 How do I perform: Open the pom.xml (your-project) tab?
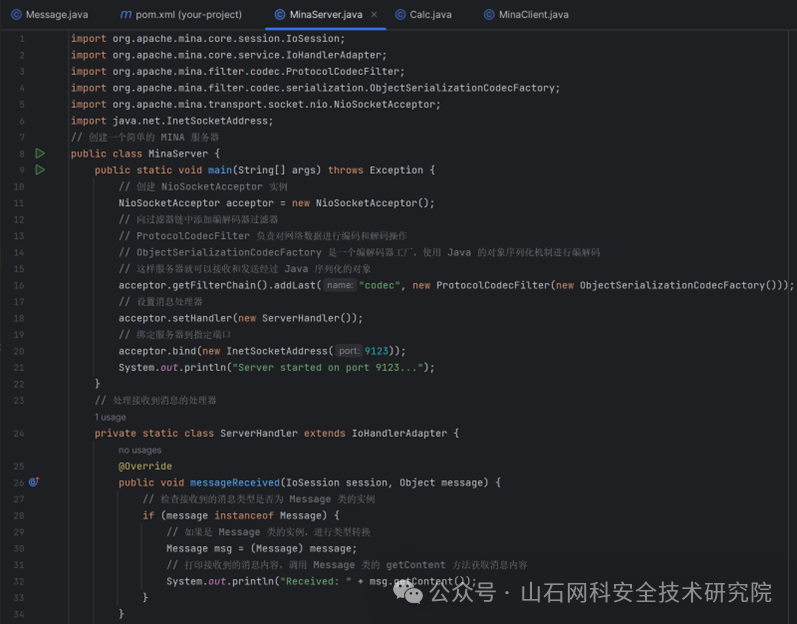tap(181, 15)
